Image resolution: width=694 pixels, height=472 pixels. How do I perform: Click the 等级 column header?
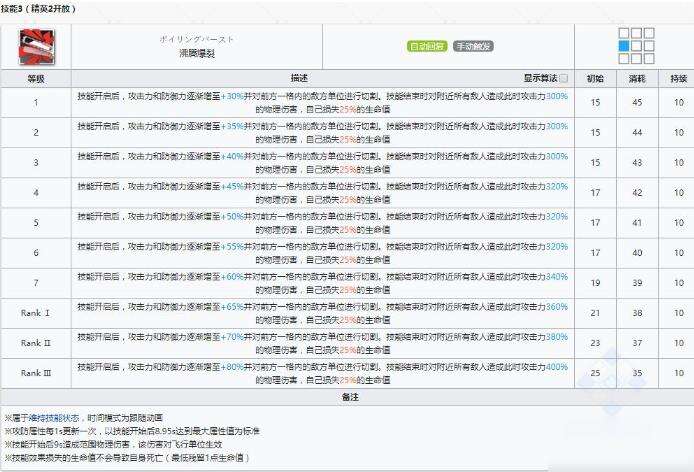pyautogui.click(x=36, y=79)
